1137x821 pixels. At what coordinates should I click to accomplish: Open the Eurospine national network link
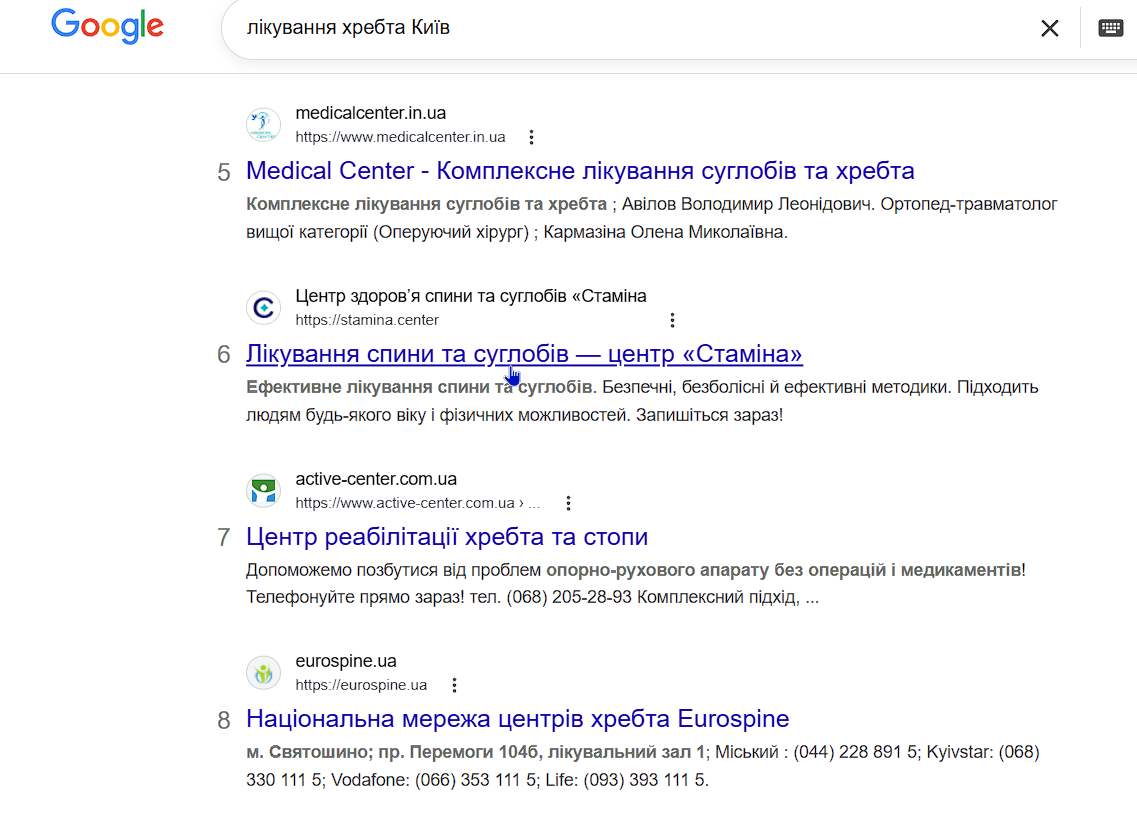click(517, 719)
